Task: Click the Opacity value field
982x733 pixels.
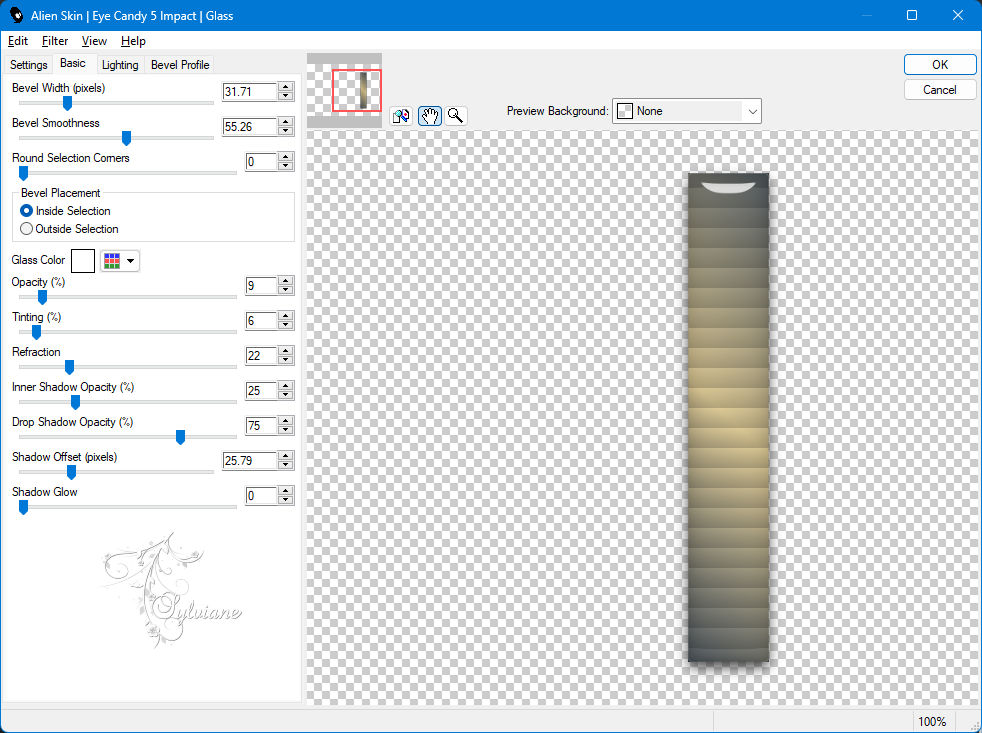Action: click(261, 286)
